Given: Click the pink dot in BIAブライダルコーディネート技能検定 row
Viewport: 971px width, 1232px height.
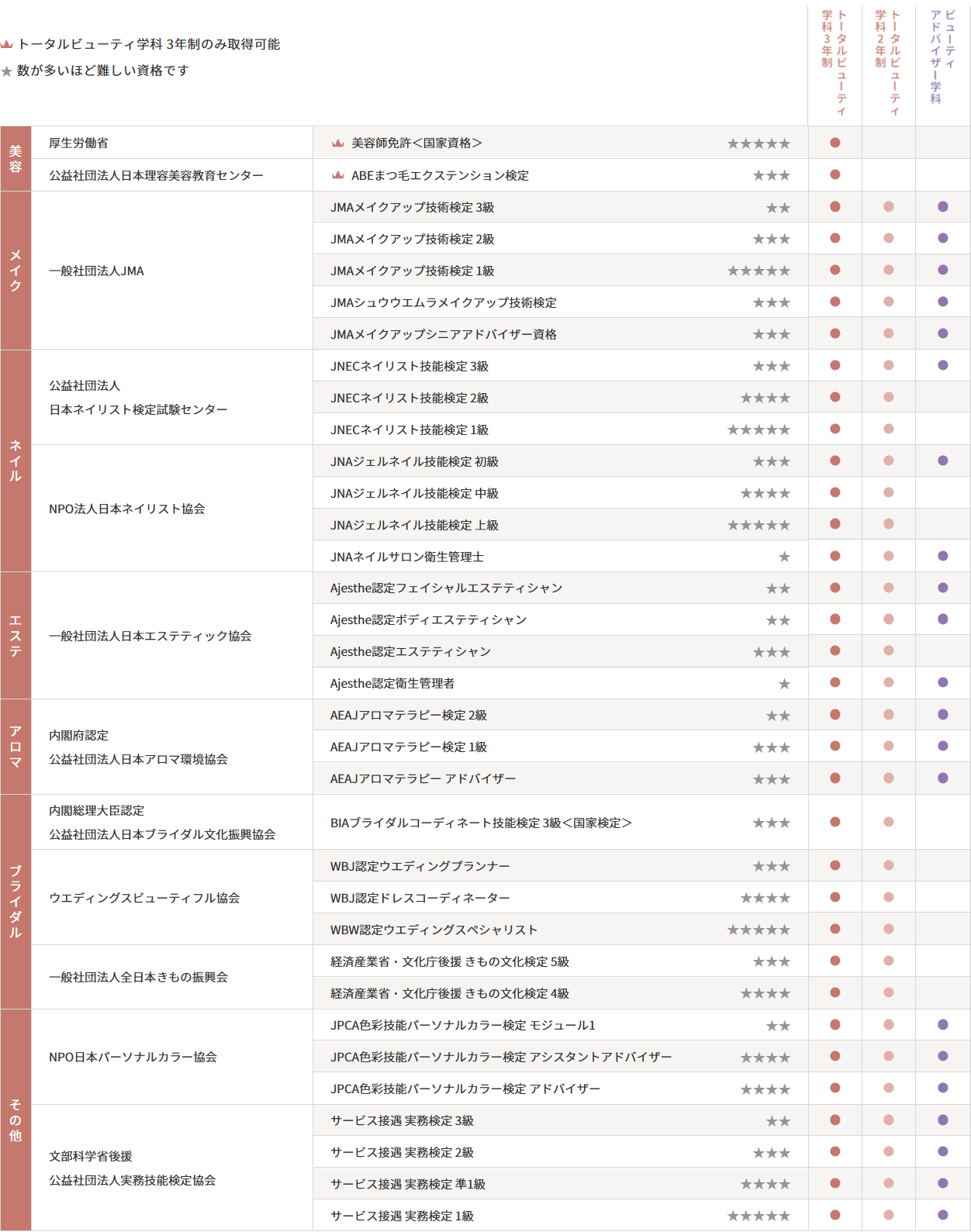Looking at the screenshot, I should [889, 822].
